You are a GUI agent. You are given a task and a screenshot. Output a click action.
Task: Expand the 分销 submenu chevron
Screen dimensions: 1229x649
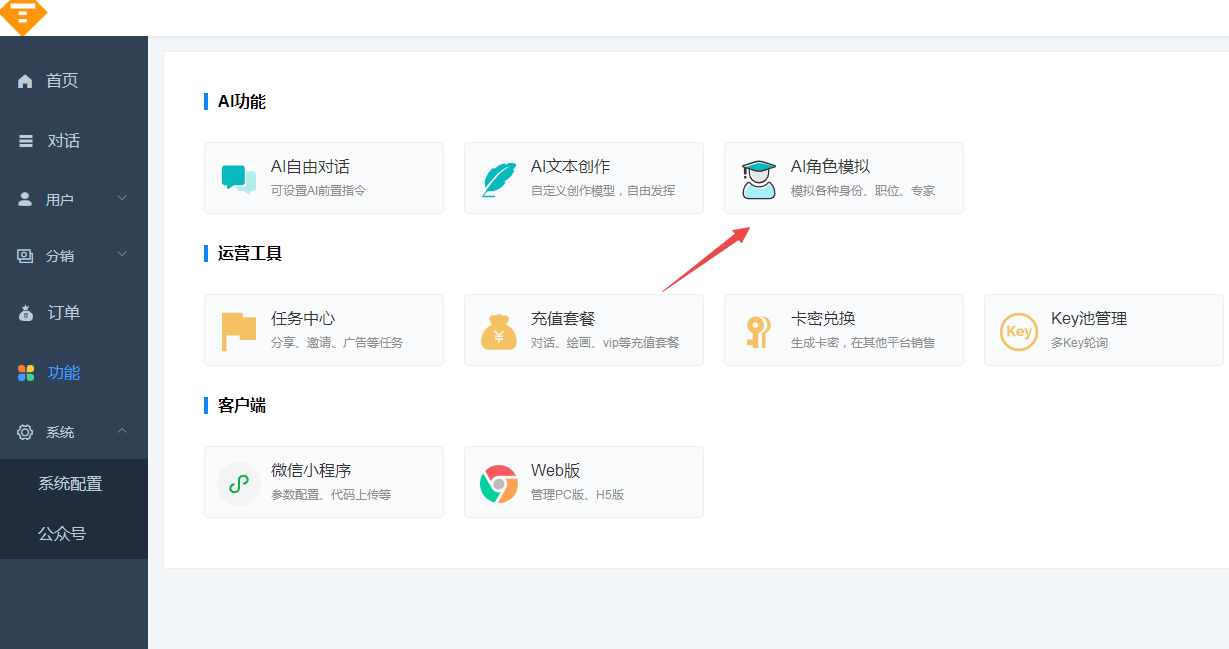(x=122, y=255)
